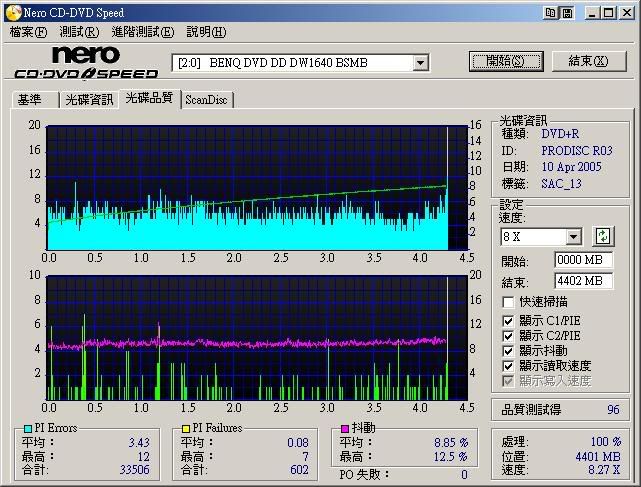
Task: Click the cyan PI Errors legend swatch
Action: [29, 428]
